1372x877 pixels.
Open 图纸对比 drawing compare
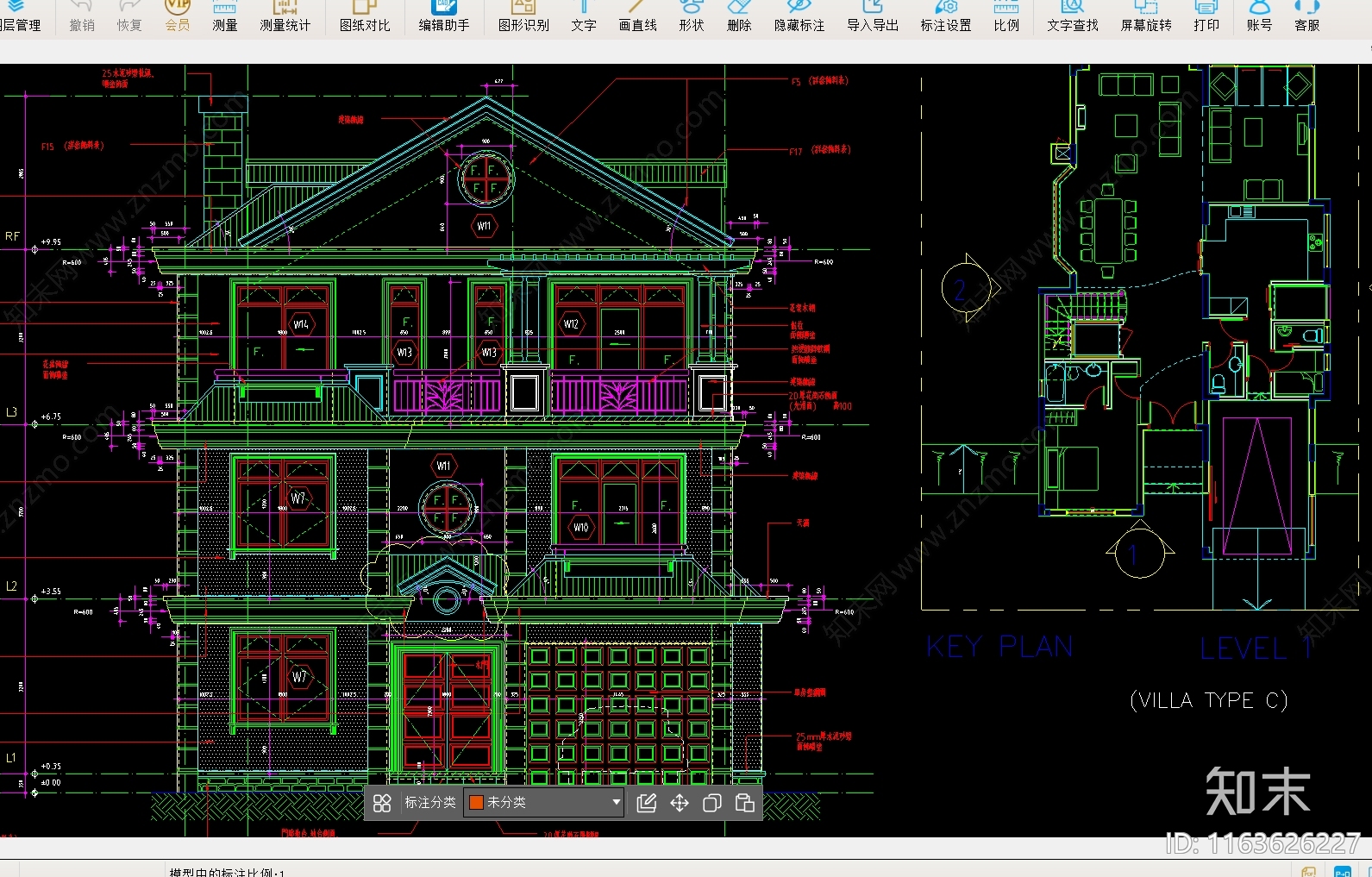365,17
